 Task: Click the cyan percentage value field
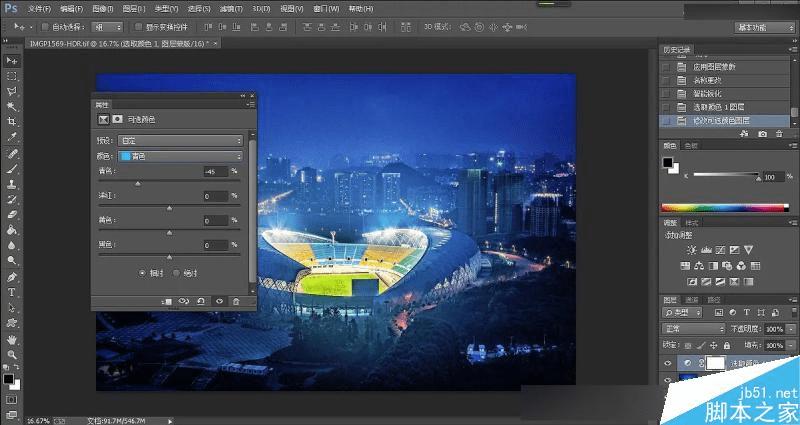(x=215, y=171)
